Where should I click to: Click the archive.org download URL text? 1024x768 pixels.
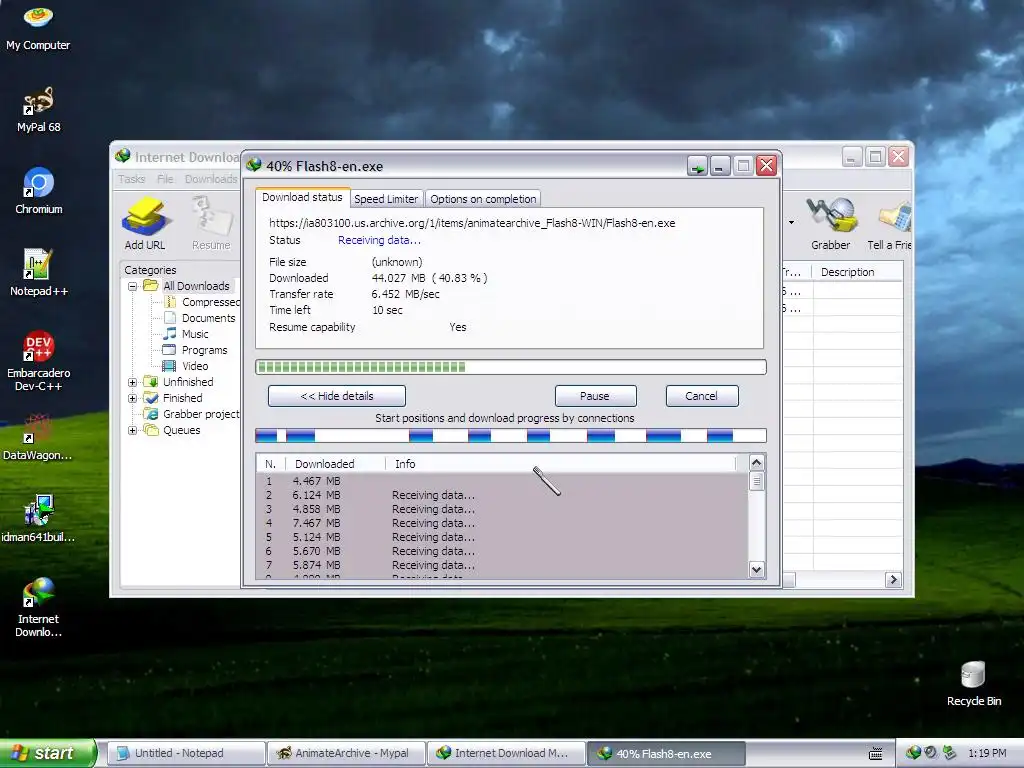click(x=472, y=223)
